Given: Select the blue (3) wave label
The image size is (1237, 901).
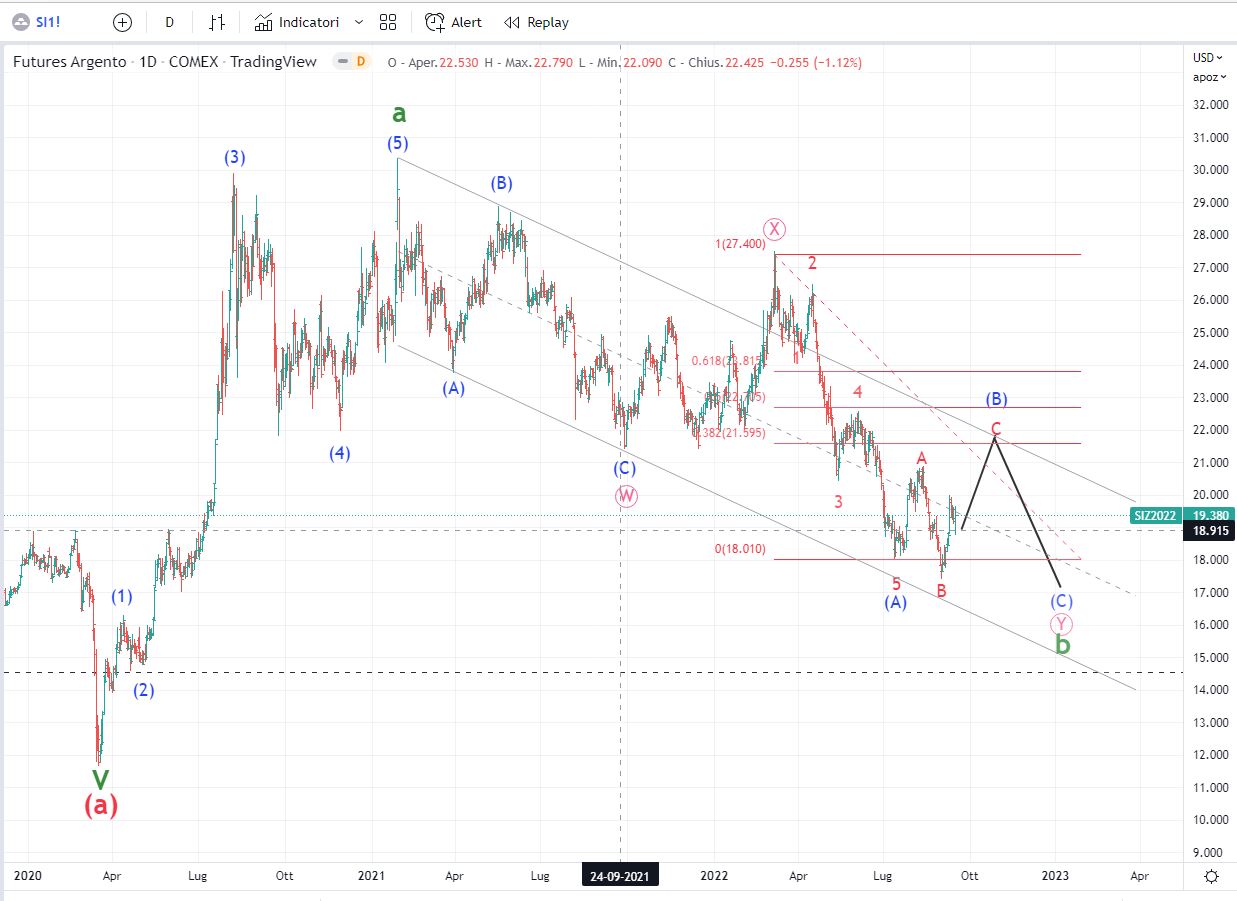Looking at the screenshot, I should [x=235, y=157].
